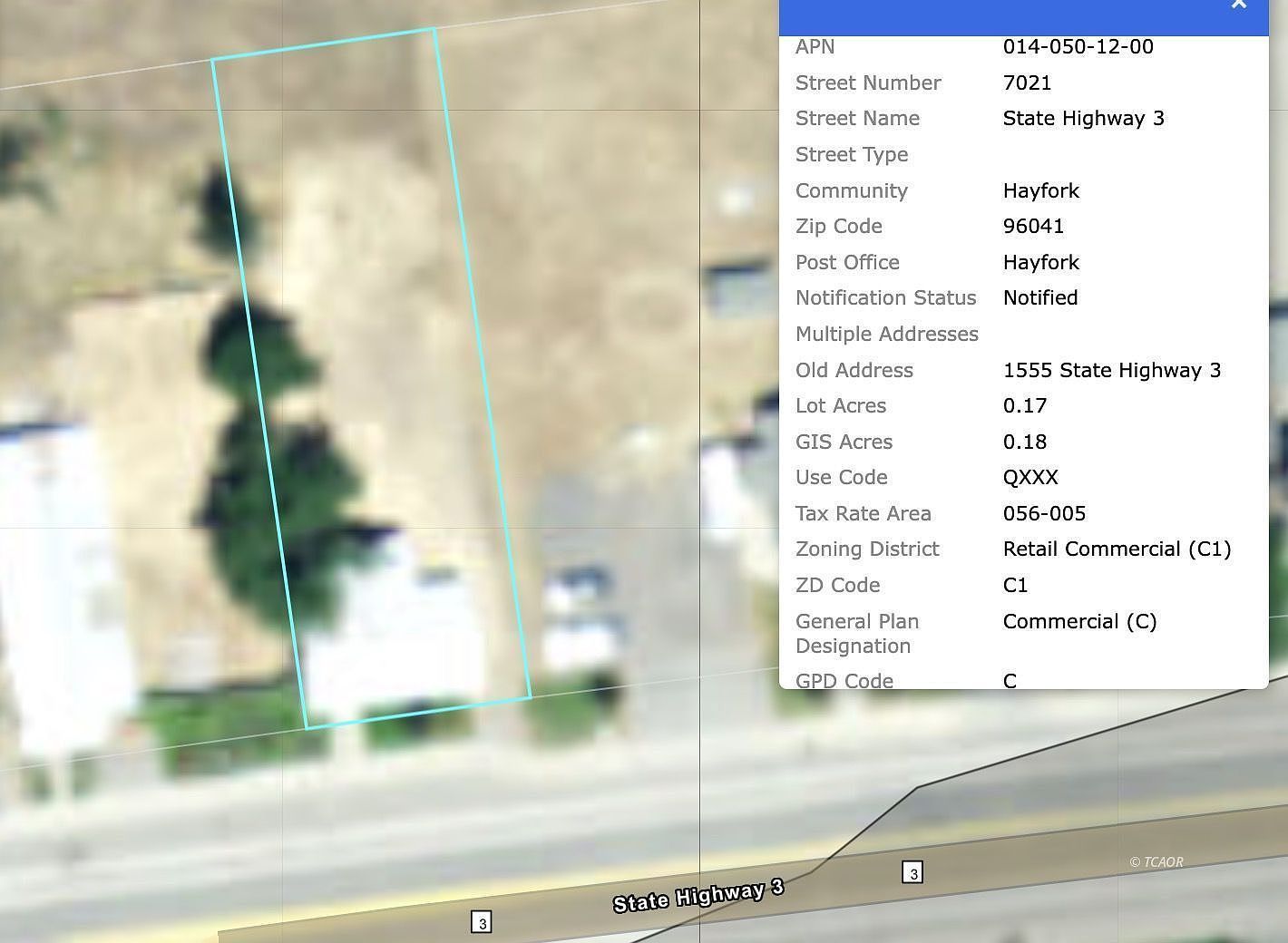Select the Use Code value QXXX
The width and height of the screenshot is (1288, 943).
(1030, 478)
